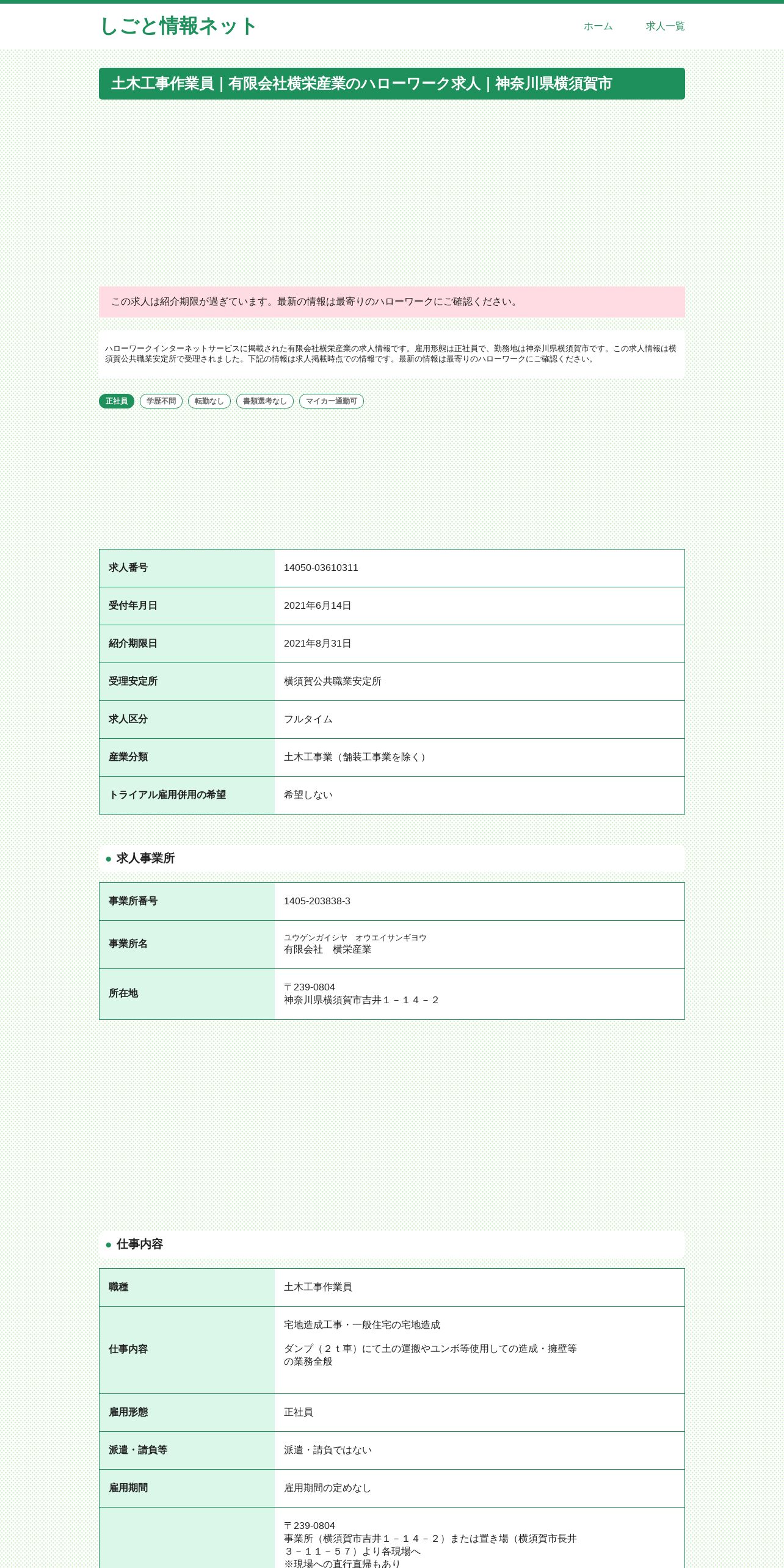Click the 求人番号 row label
This screenshot has height=1568, width=784.
[128, 568]
